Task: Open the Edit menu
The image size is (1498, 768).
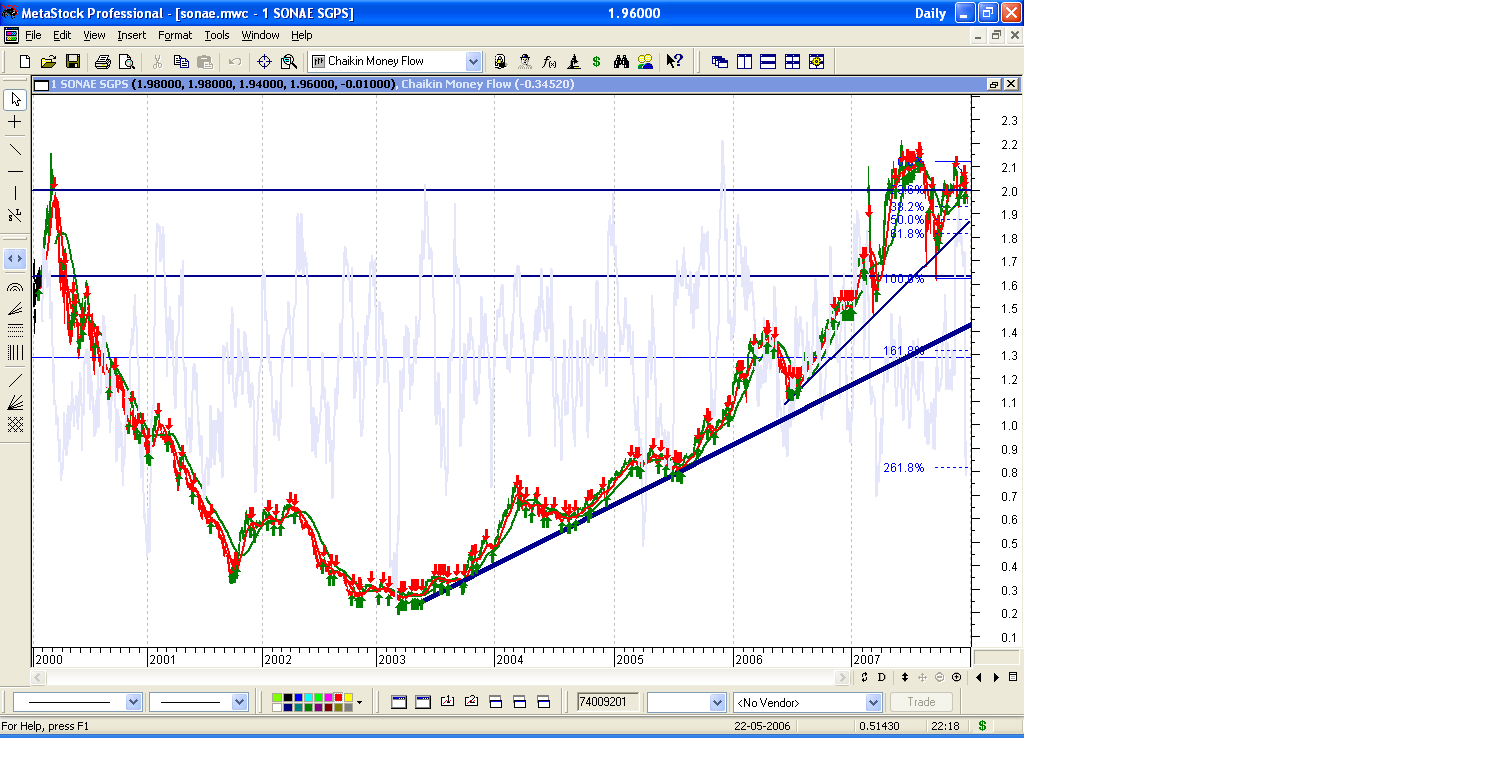Action: [62, 35]
